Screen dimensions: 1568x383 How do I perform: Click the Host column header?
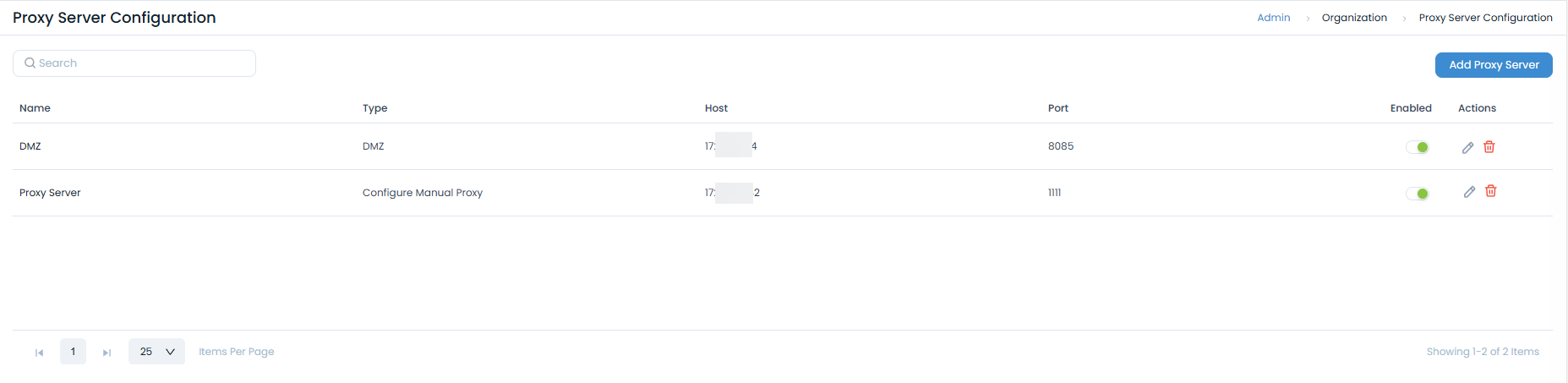716,108
